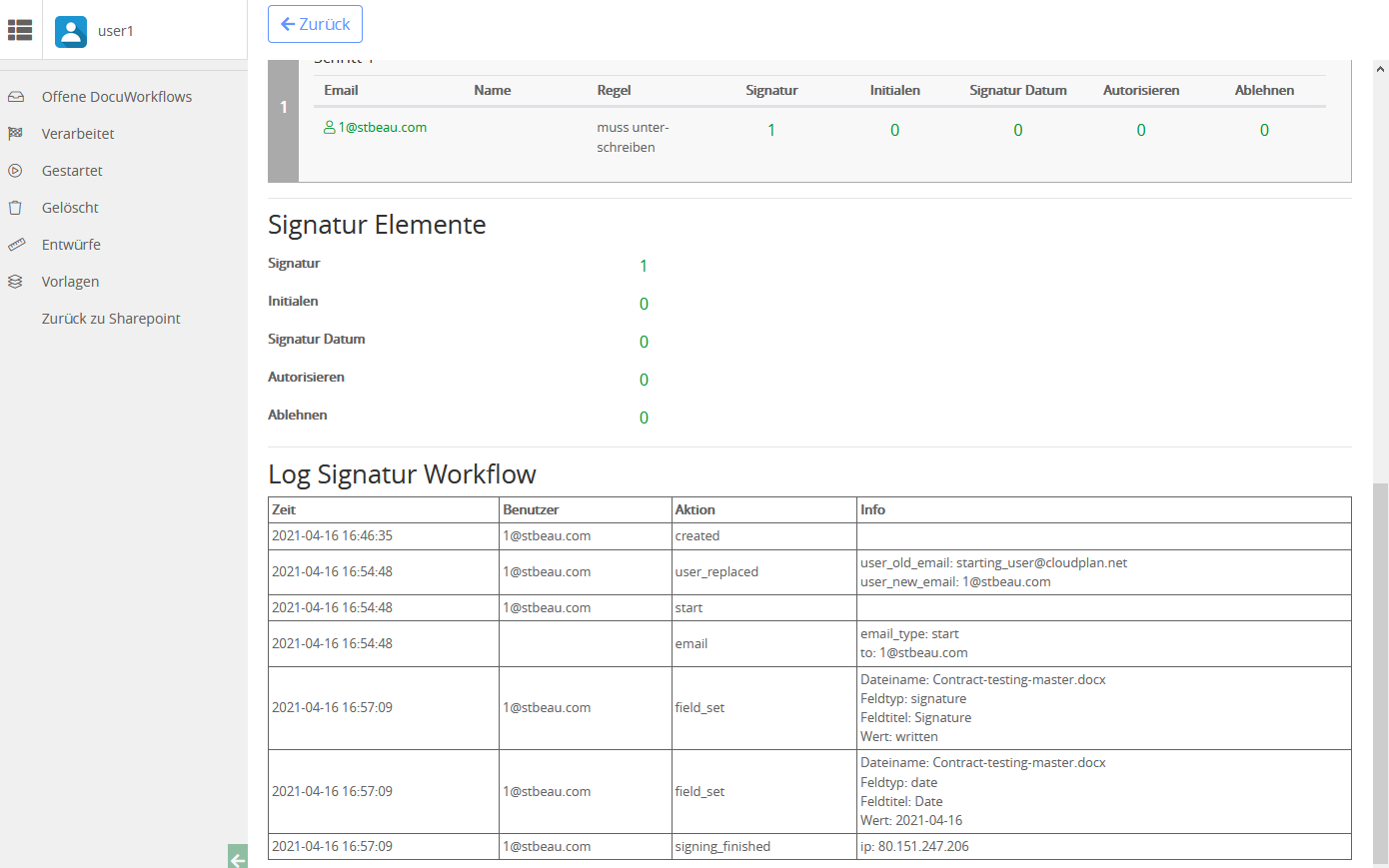Click the person icon beside 1@stbeau.com
Viewport: 1389px width, 868px height.
click(x=331, y=127)
